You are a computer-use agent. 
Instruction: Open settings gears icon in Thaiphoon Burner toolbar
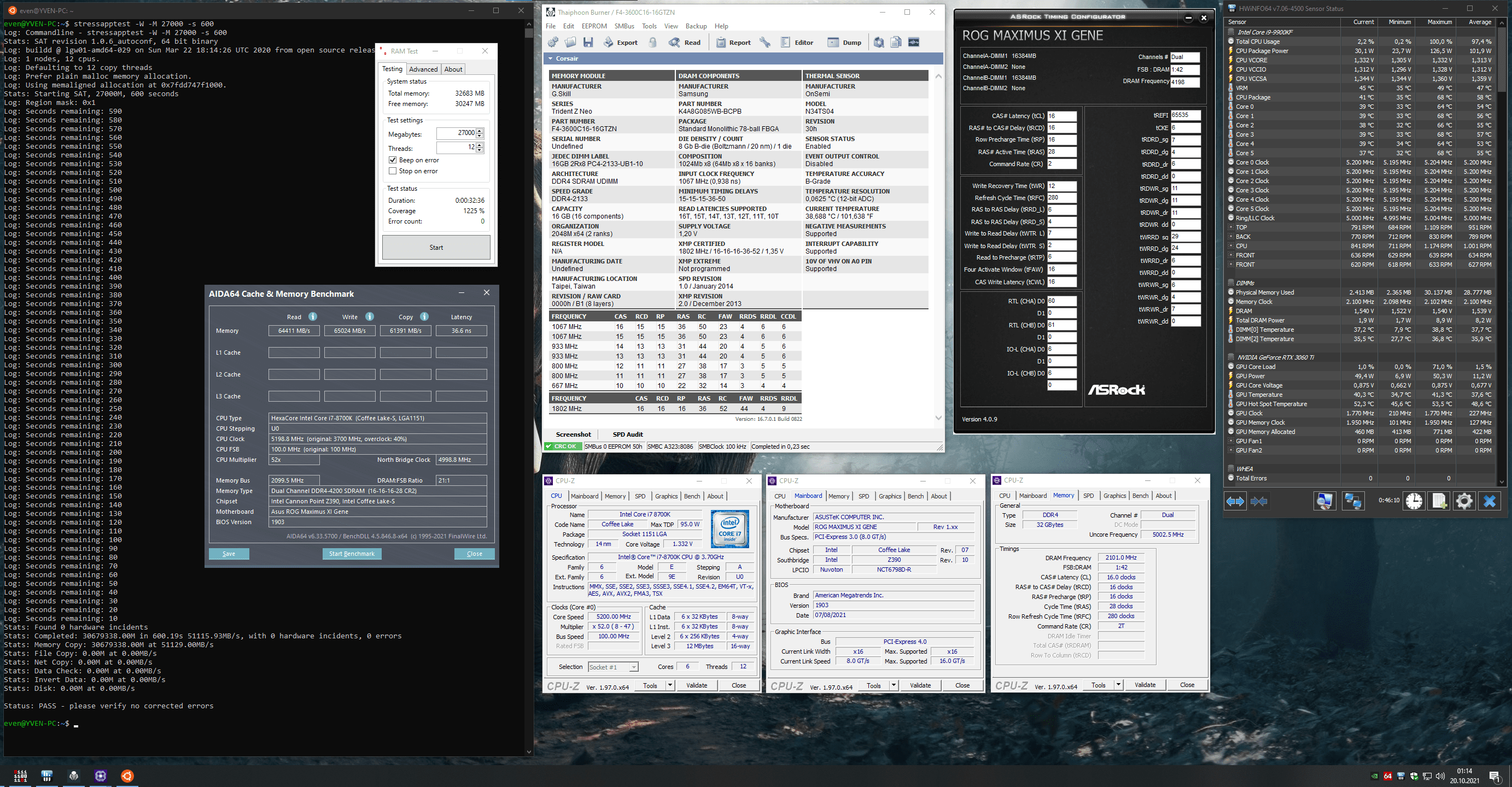coord(553,42)
